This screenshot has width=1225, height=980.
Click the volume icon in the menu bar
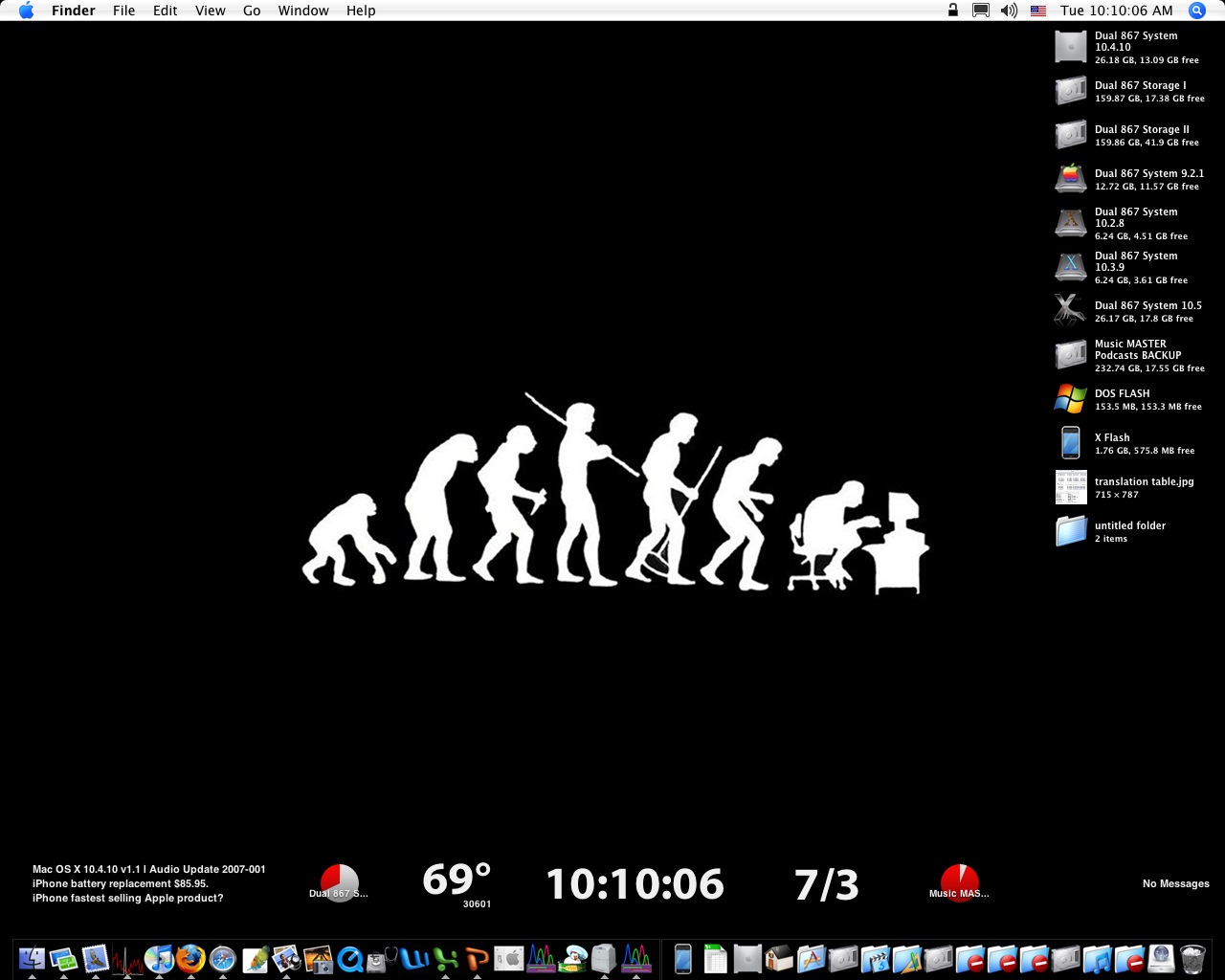[1009, 11]
